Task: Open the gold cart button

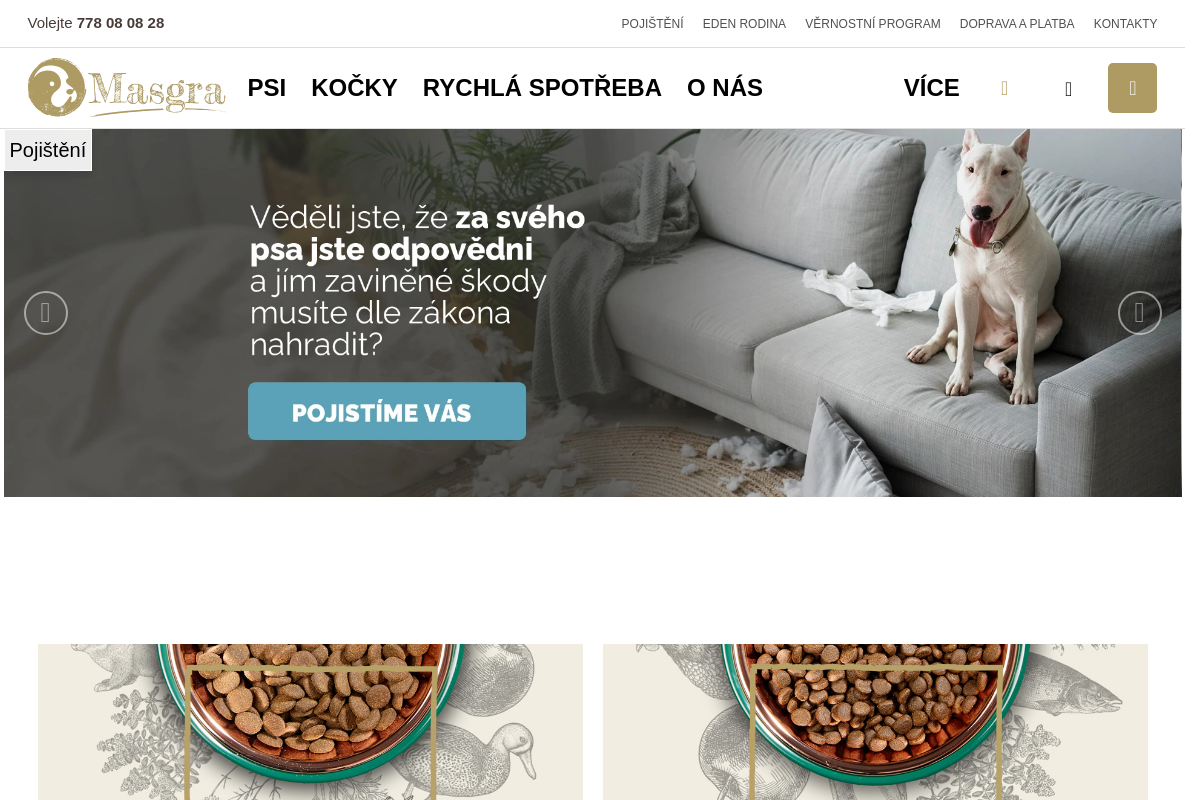Action: (x=1132, y=88)
